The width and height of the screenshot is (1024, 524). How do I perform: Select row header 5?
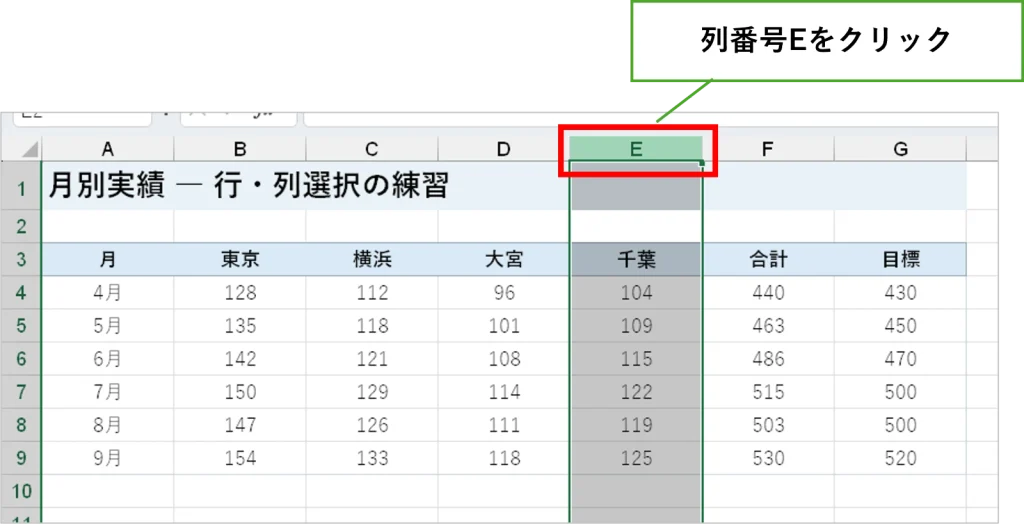click(x=21, y=325)
